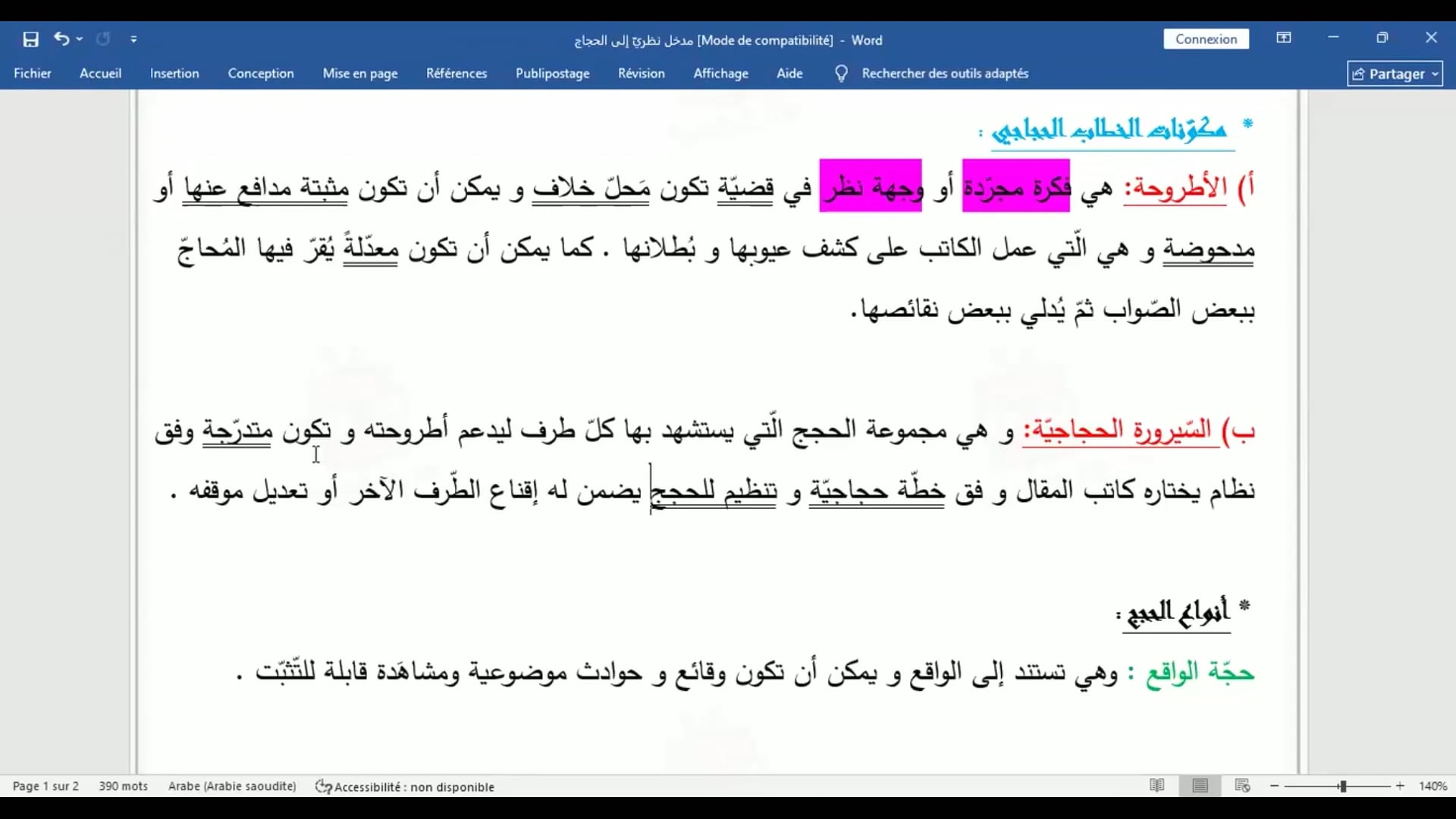Screen dimensions: 1456x819
Task: Open the Insertion ribbon tab
Action: coord(174,74)
